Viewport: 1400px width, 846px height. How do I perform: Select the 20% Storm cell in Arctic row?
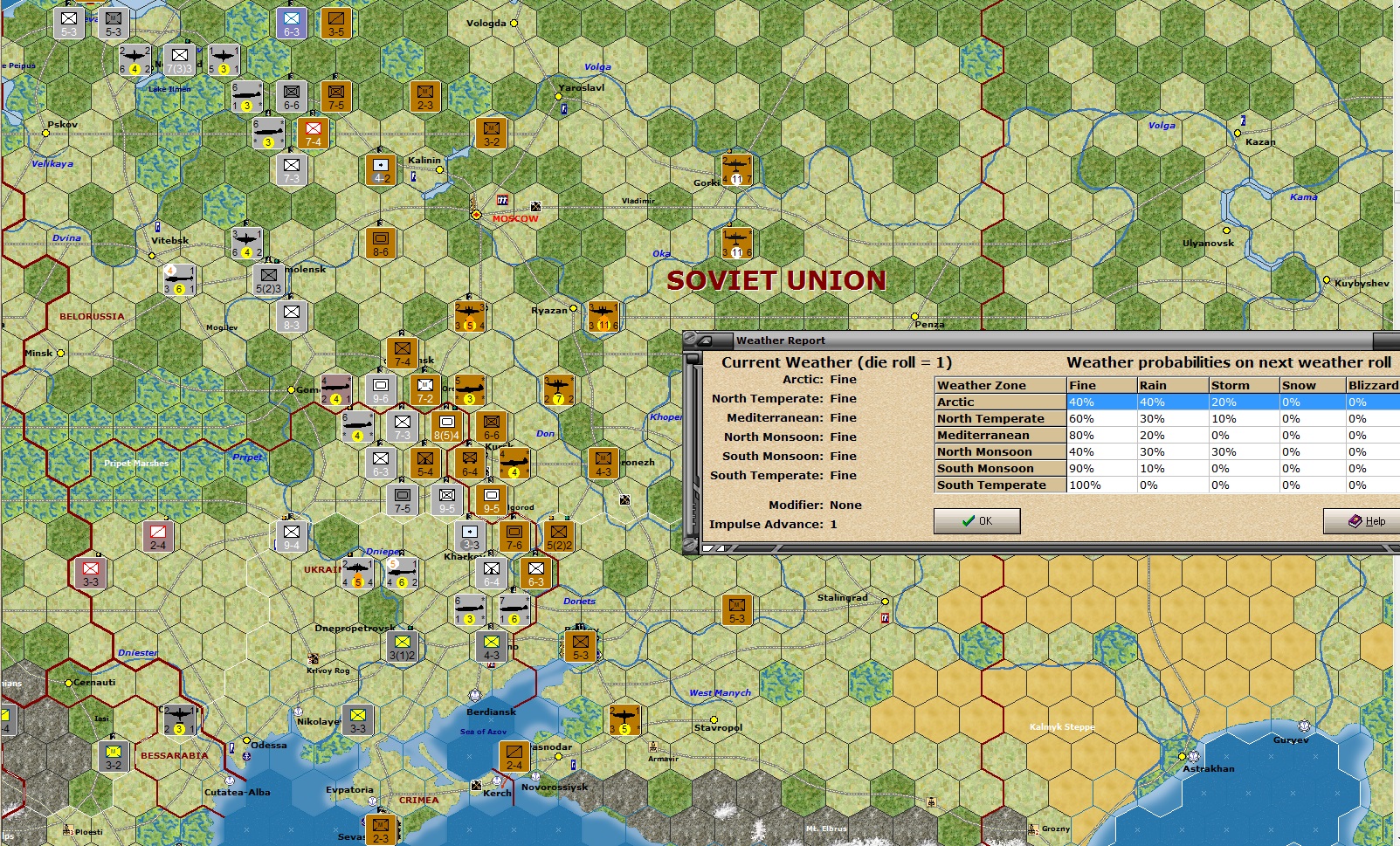tap(1243, 402)
